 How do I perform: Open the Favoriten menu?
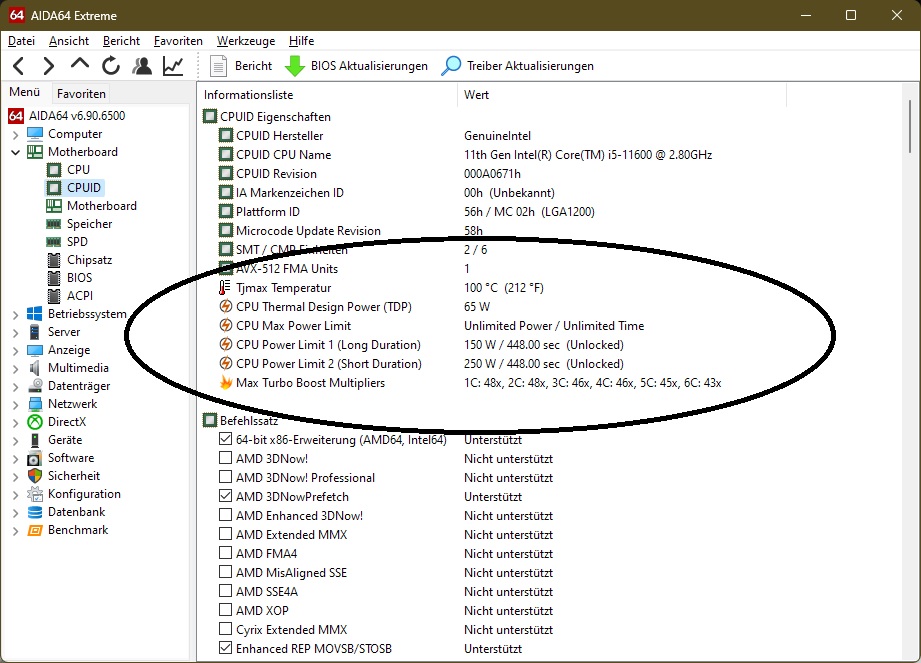(x=178, y=41)
